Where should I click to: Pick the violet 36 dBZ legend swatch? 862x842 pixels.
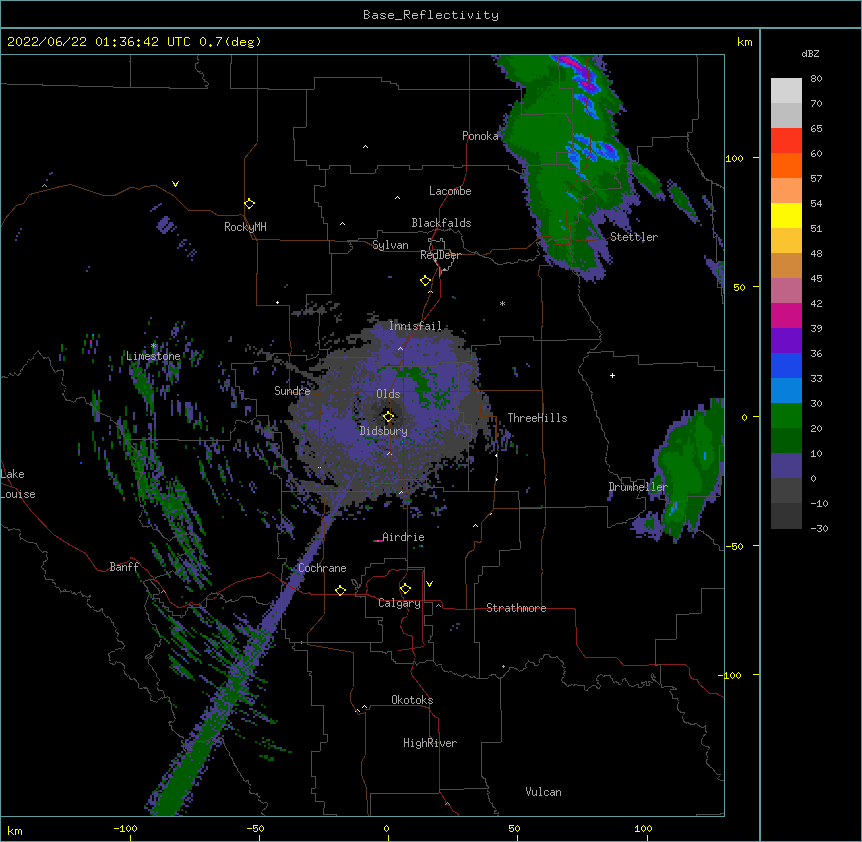pos(786,341)
